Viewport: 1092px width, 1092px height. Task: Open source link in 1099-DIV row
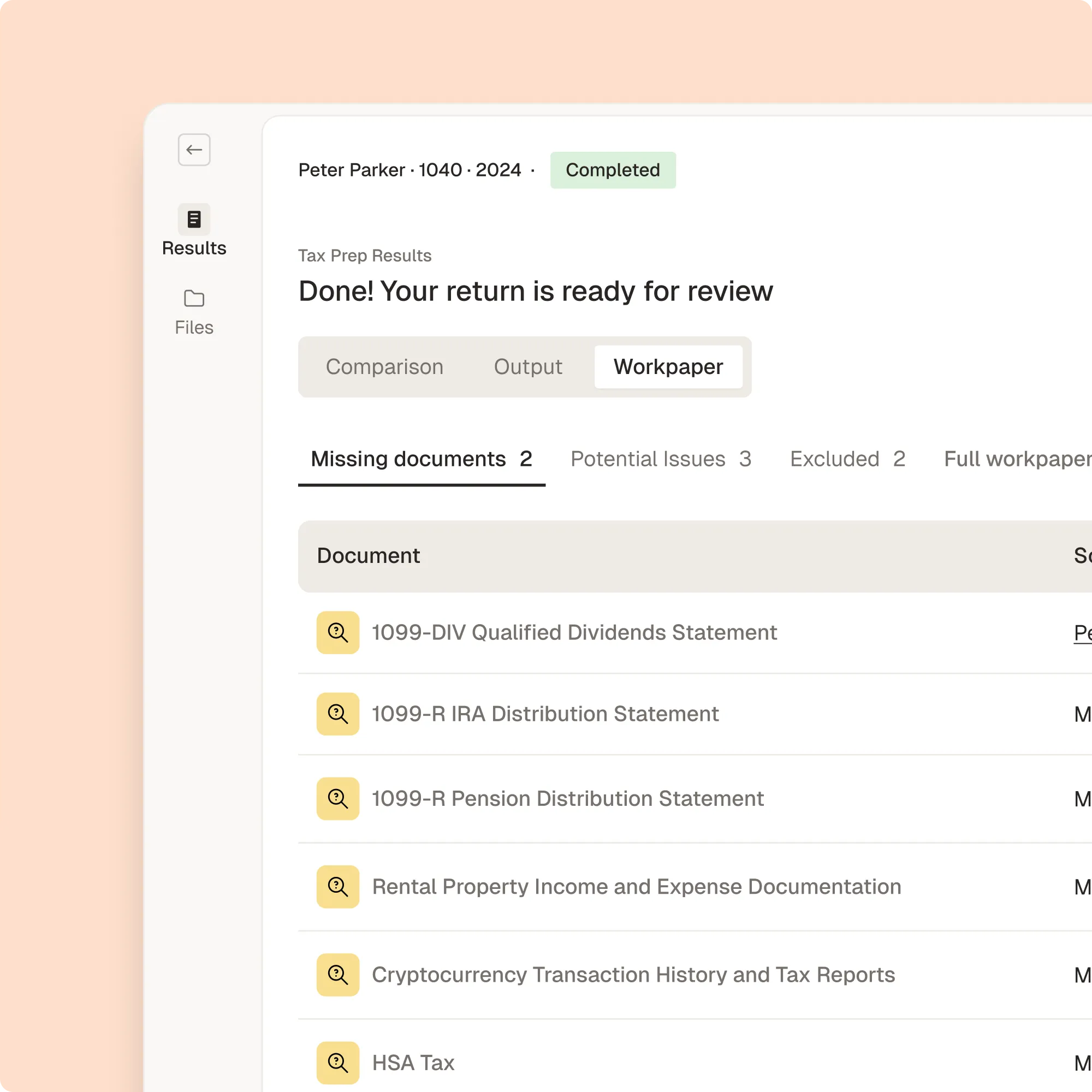[1082, 632]
